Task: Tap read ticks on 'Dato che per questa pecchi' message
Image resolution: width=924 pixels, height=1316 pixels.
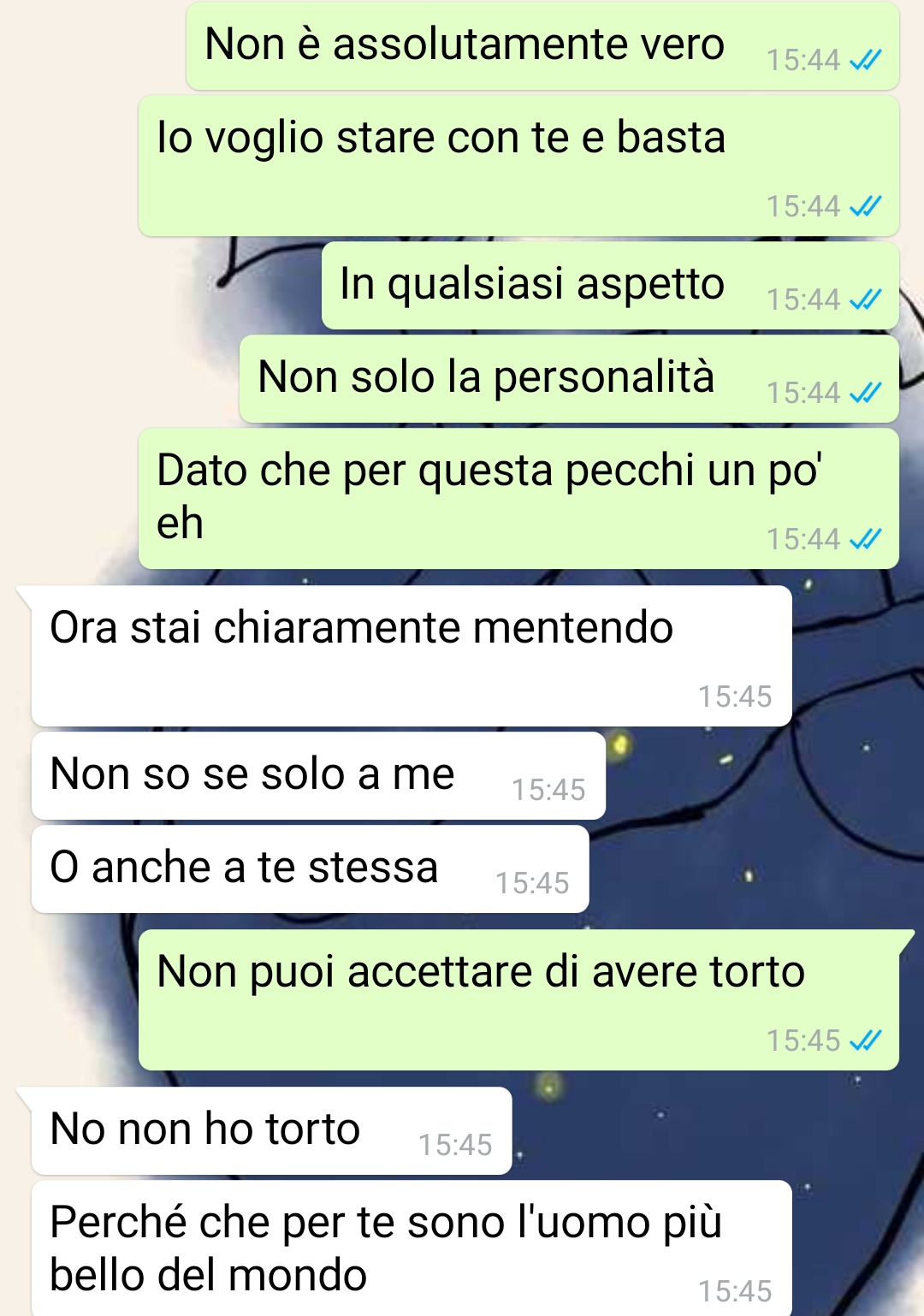Action: click(x=865, y=539)
